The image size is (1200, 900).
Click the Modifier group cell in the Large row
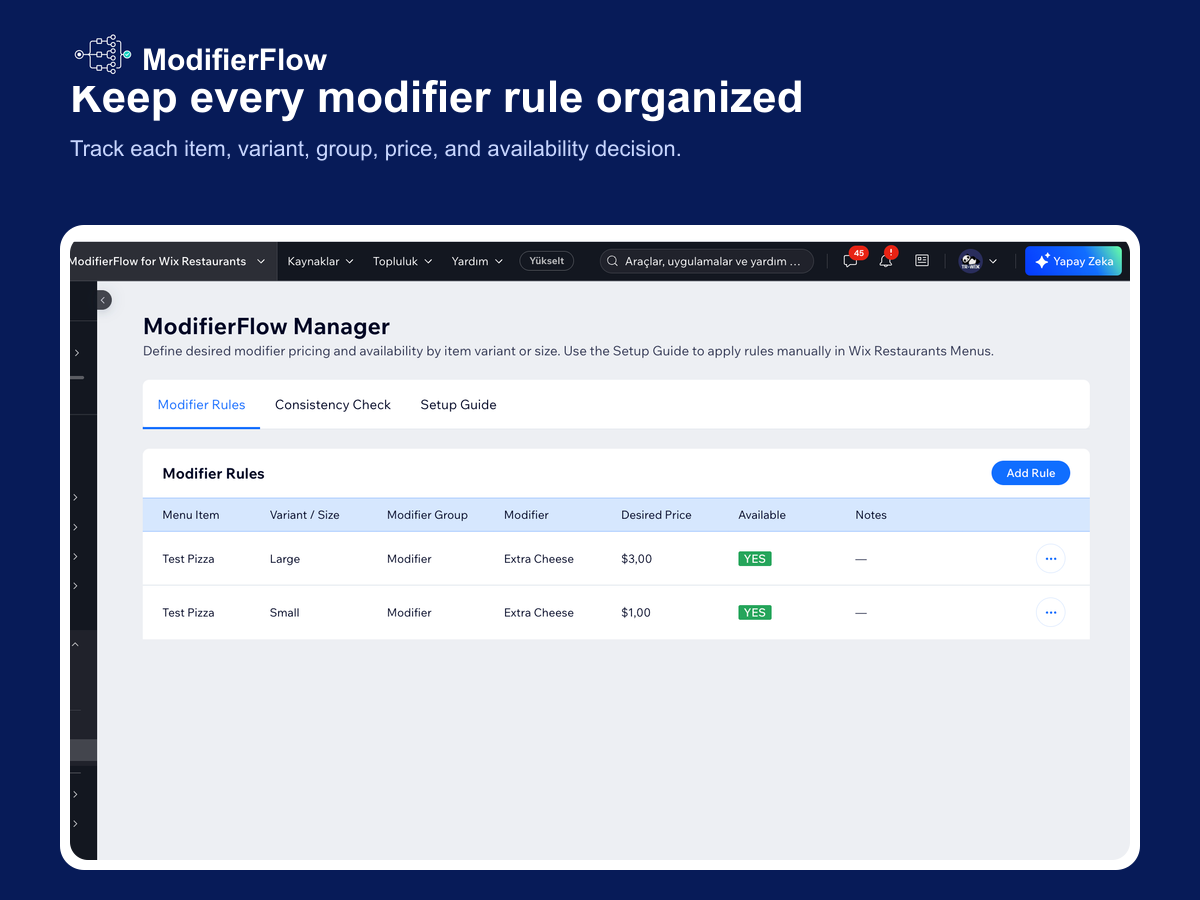[x=409, y=559]
